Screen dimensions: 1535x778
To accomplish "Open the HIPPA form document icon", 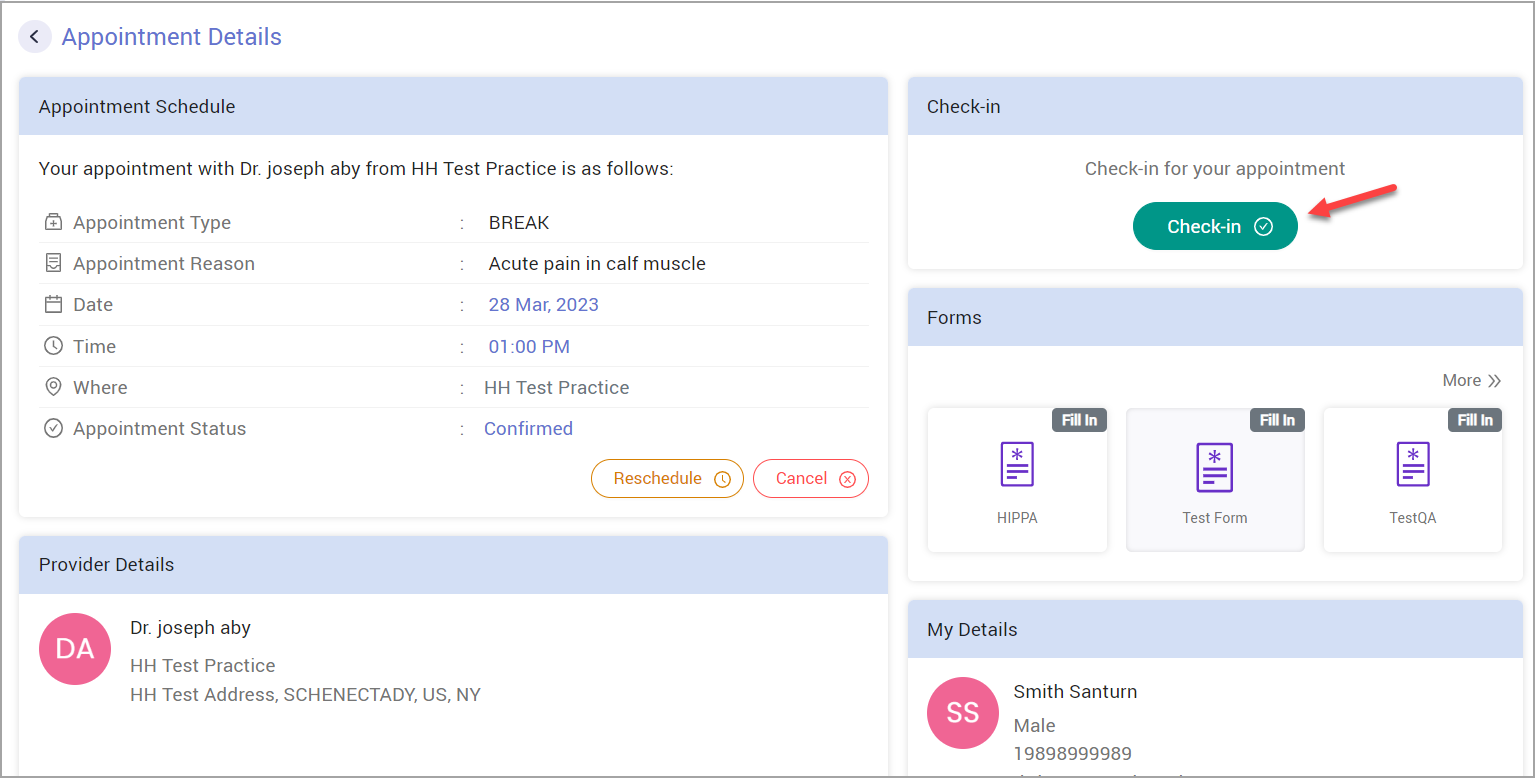I will coord(1016,464).
